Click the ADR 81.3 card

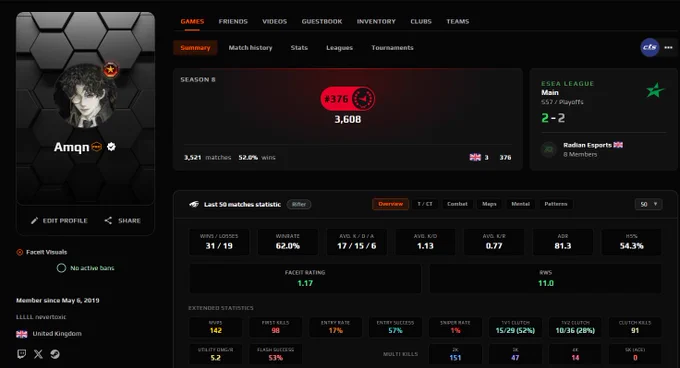point(562,241)
